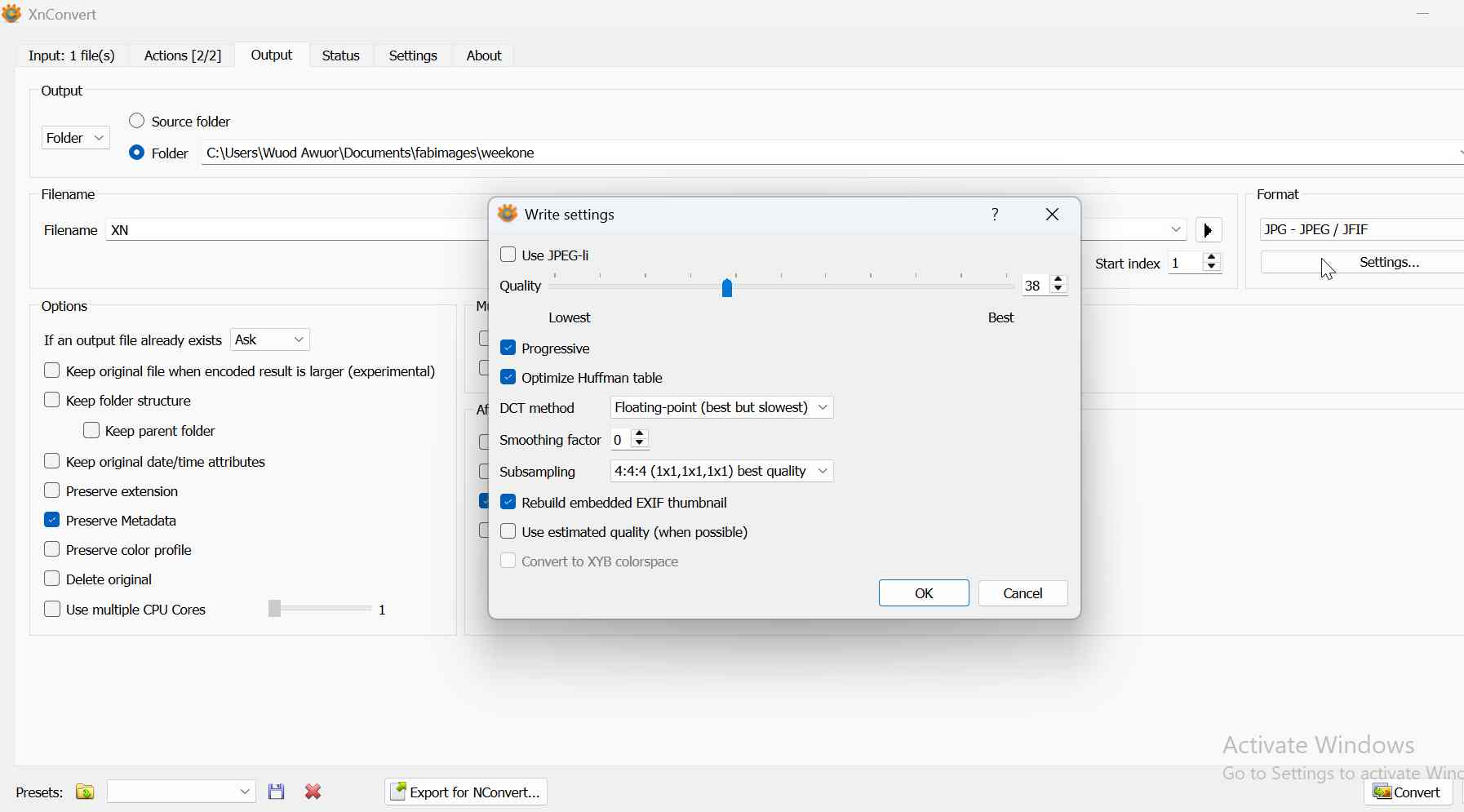1464x812 pixels.
Task: Open the output file exists Ask dropdown
Action: coord(270,339)
